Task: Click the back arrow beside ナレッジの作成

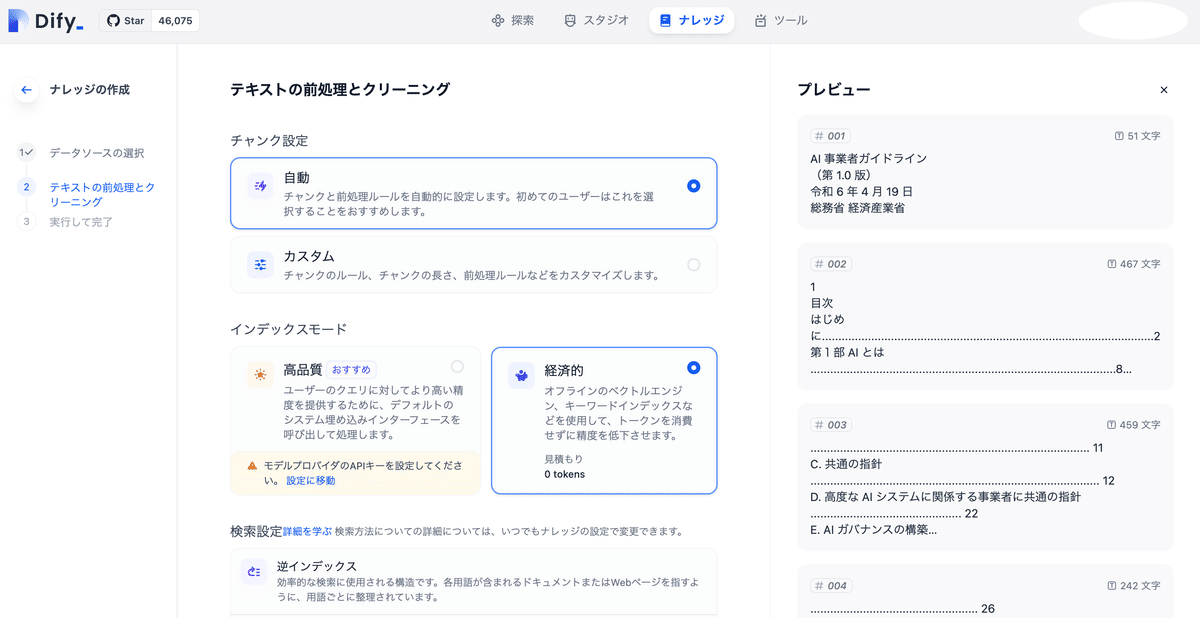Action: [26, 89]
